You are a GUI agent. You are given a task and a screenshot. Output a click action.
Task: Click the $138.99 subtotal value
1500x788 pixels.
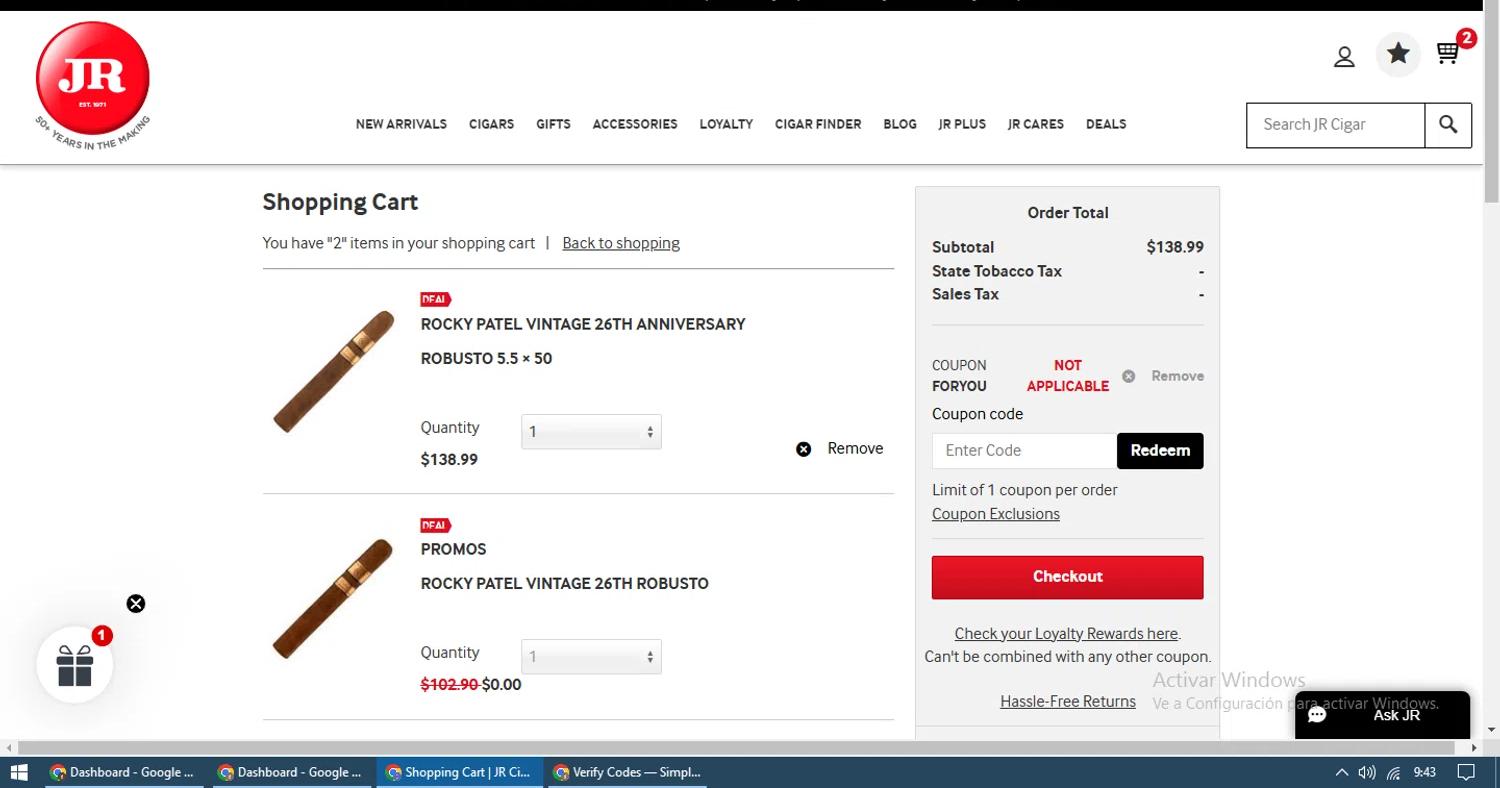[1175, 247]
